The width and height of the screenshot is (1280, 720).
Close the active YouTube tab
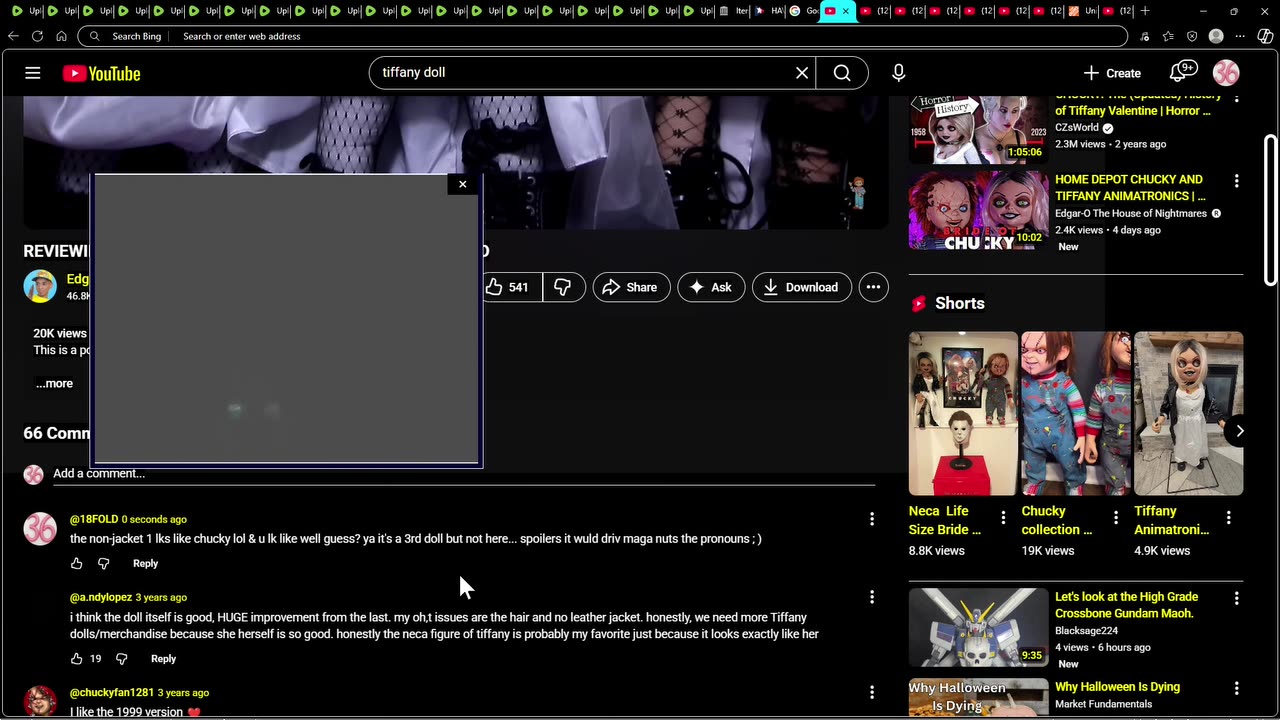point(845,11)
